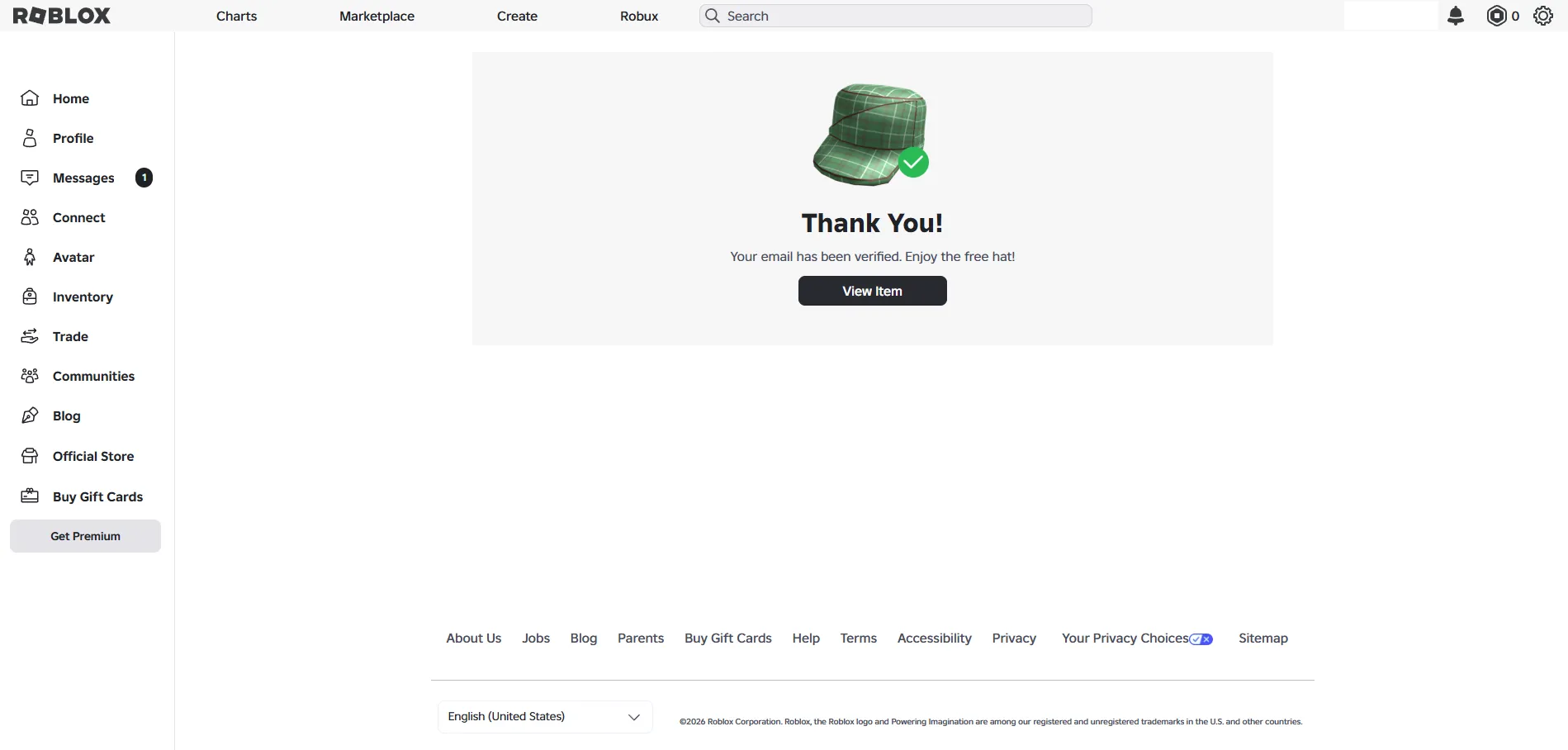Open Messages with unread badge

[x=86, y=178]
